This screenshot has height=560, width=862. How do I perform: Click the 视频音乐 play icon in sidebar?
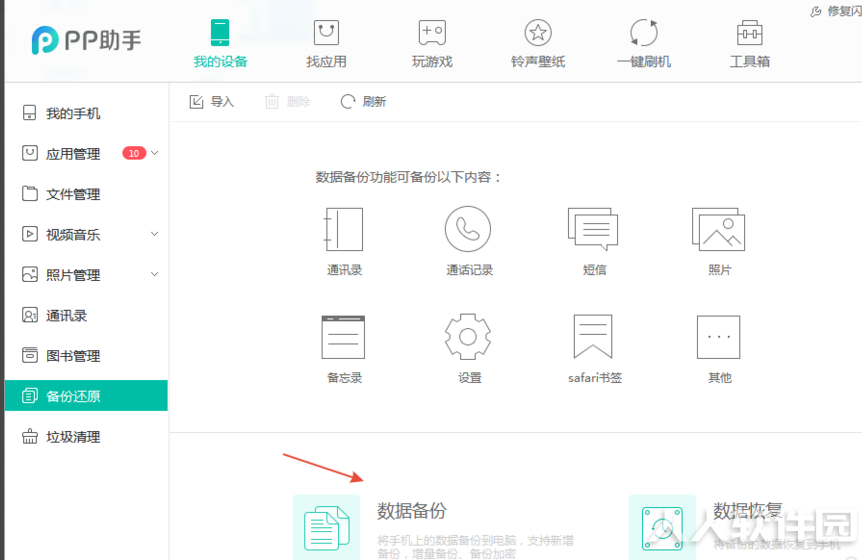[x=30, y=234]
